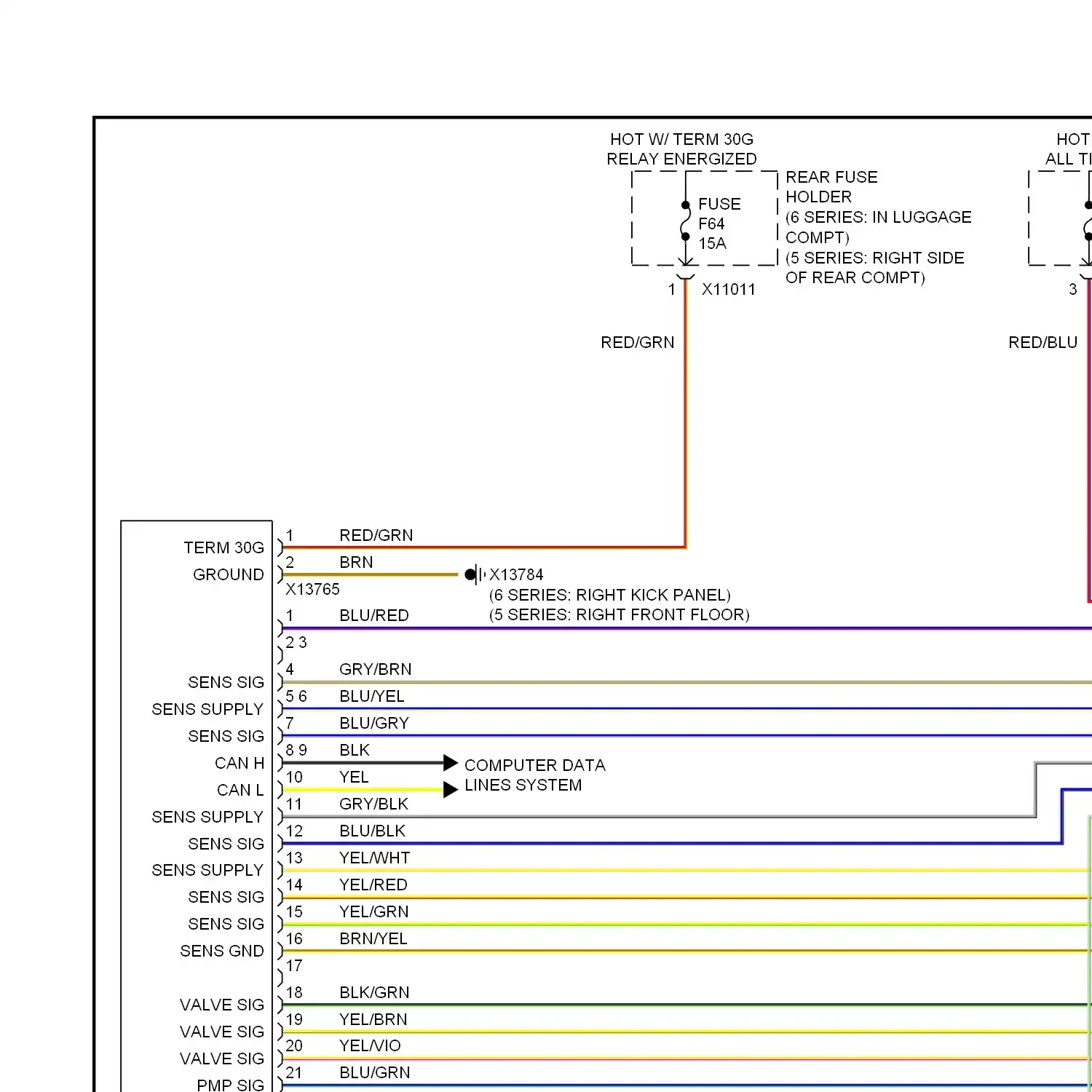1092x1092 pixels.
Task: Click the '2 3' pin numbers
Action: point(296,642)
